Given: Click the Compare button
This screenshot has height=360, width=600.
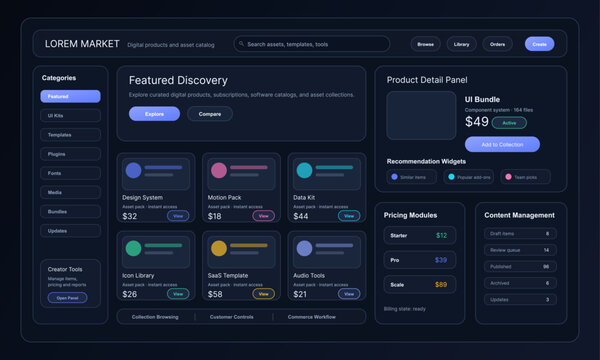Looking at the screenshot, I should coord(210,114).
